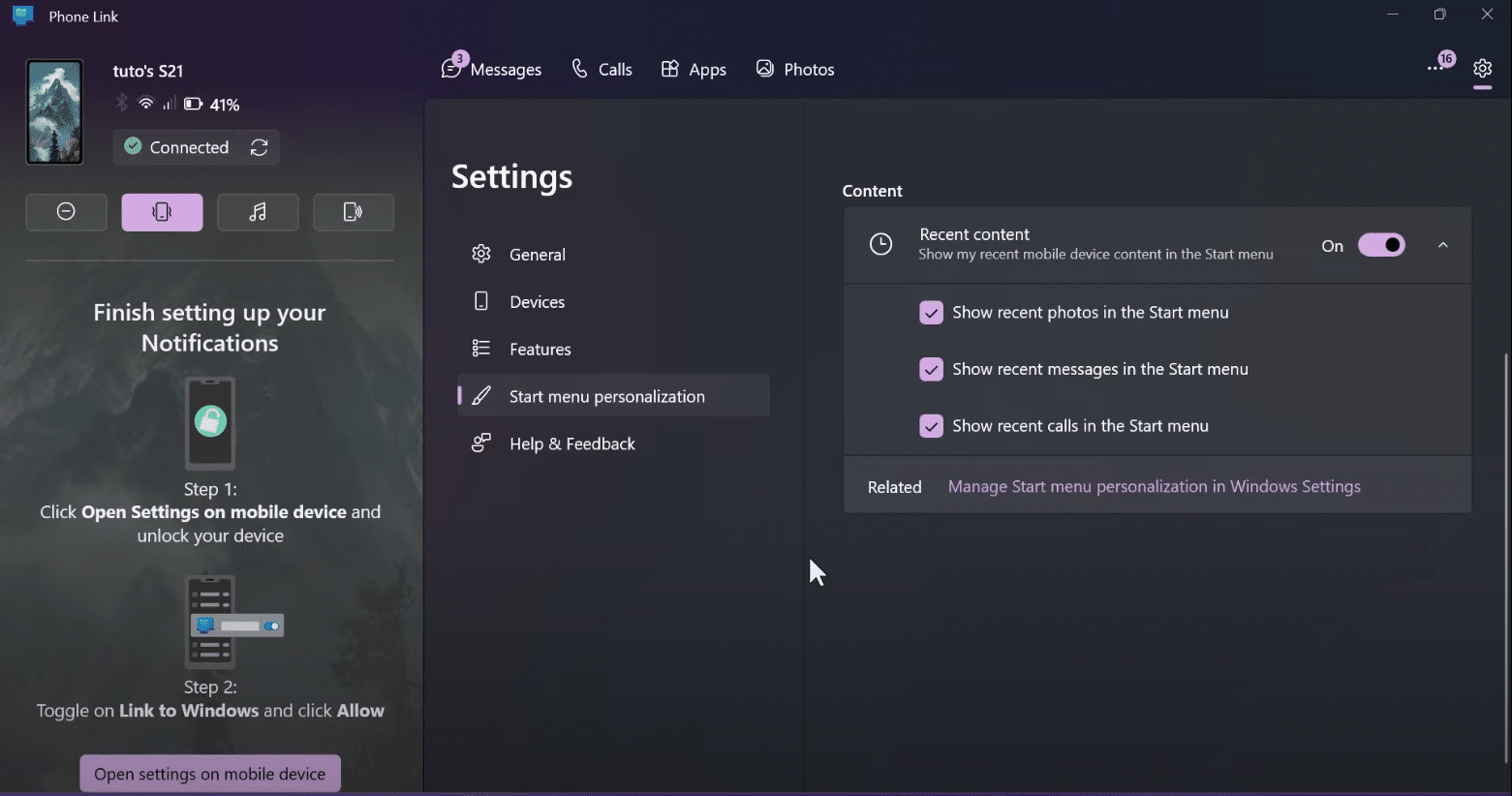Click the Link to Windows Step 2 illustration
This screenshot has width=1512, height=796.
(x=233, y=623)
